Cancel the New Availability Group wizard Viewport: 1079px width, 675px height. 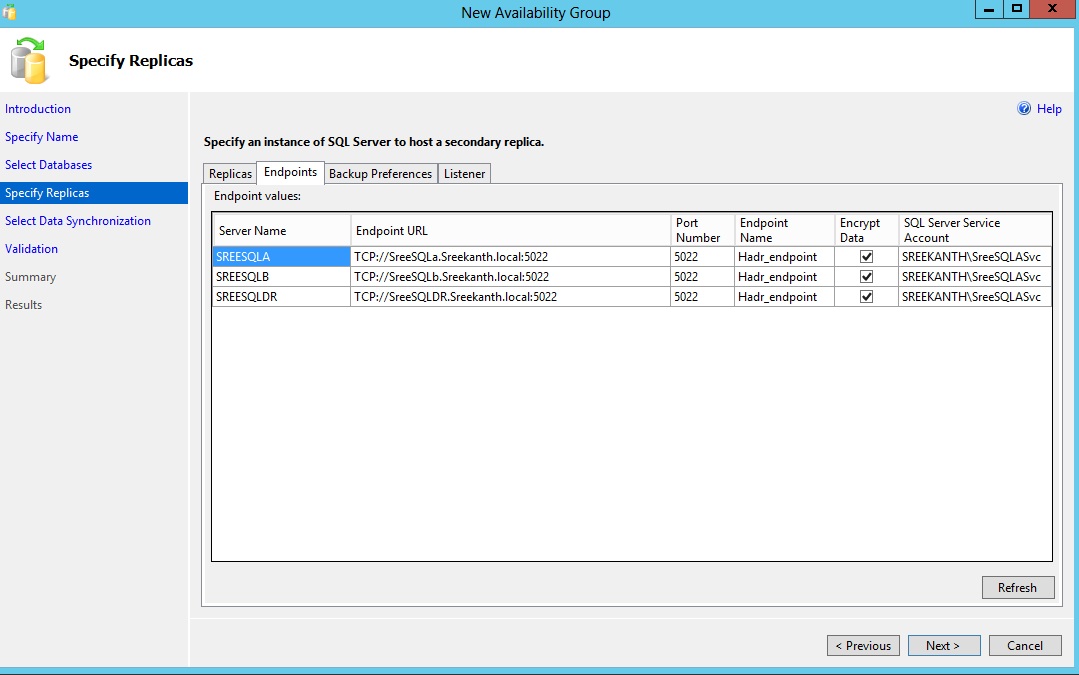(1024, 646)
